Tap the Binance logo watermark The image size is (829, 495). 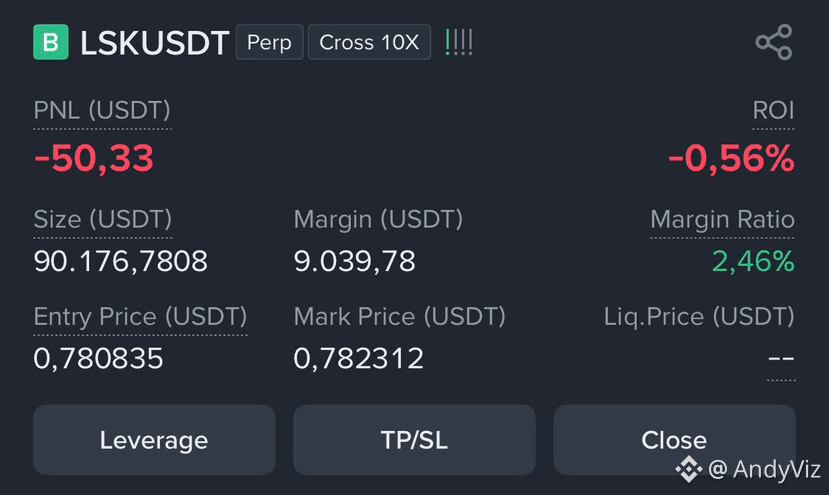pyautogui.click(x=688, y=469)
